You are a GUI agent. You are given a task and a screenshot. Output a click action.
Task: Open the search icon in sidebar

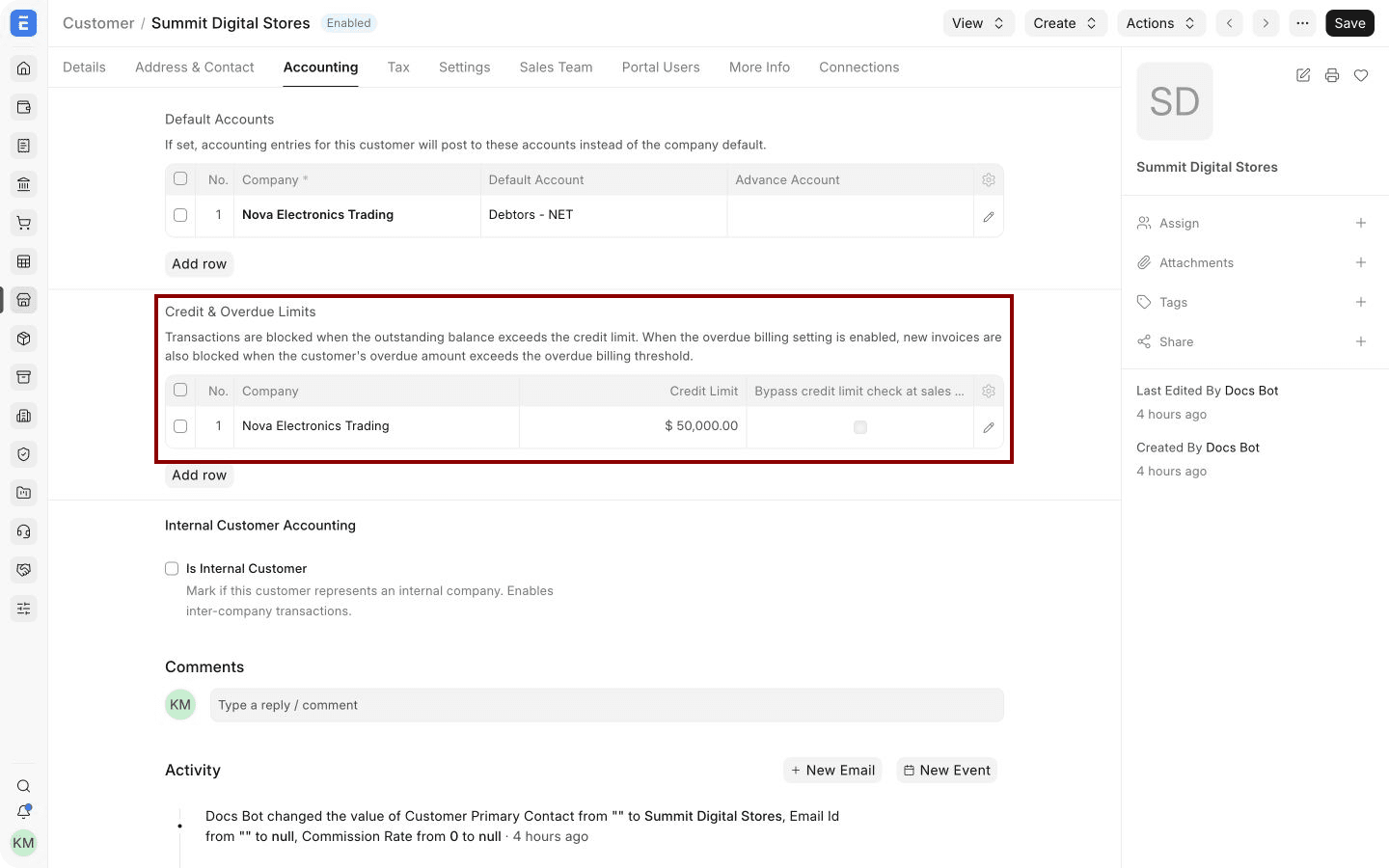[24, 786]
